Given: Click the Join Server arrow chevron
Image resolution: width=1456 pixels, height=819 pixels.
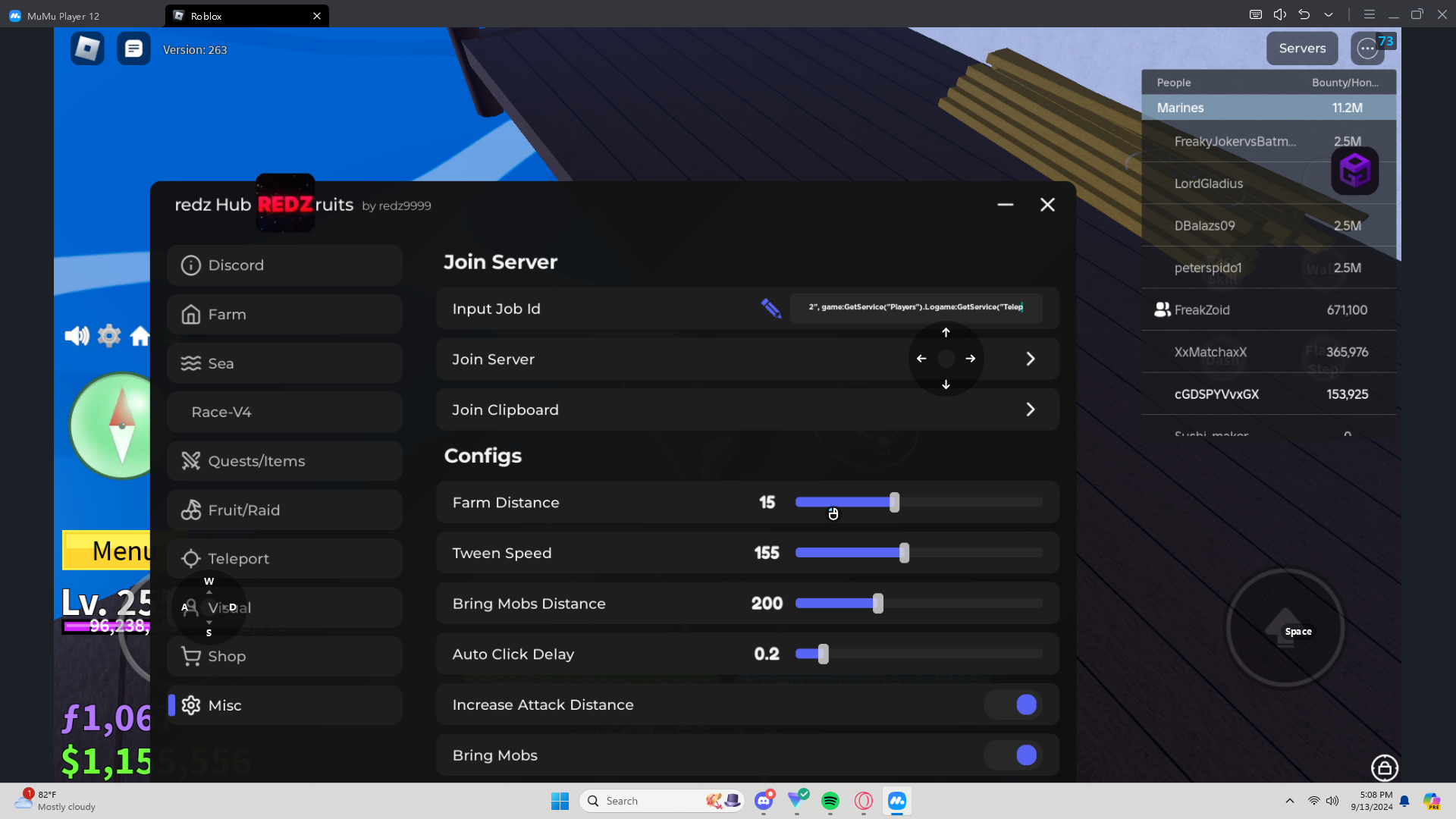Looking at the screenshot, I should click(1031, 359).
